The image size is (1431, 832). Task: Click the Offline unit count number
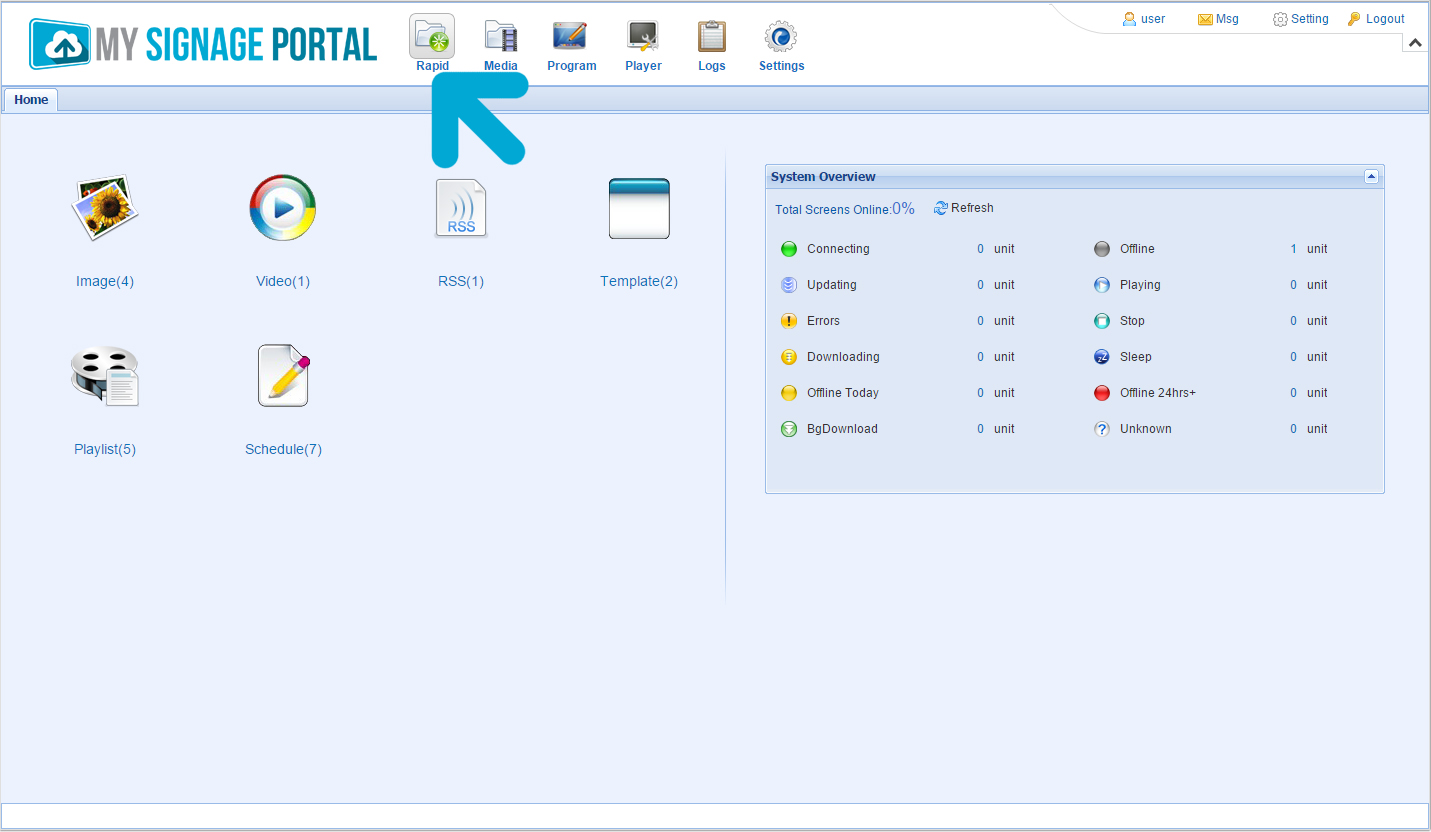1293,249
